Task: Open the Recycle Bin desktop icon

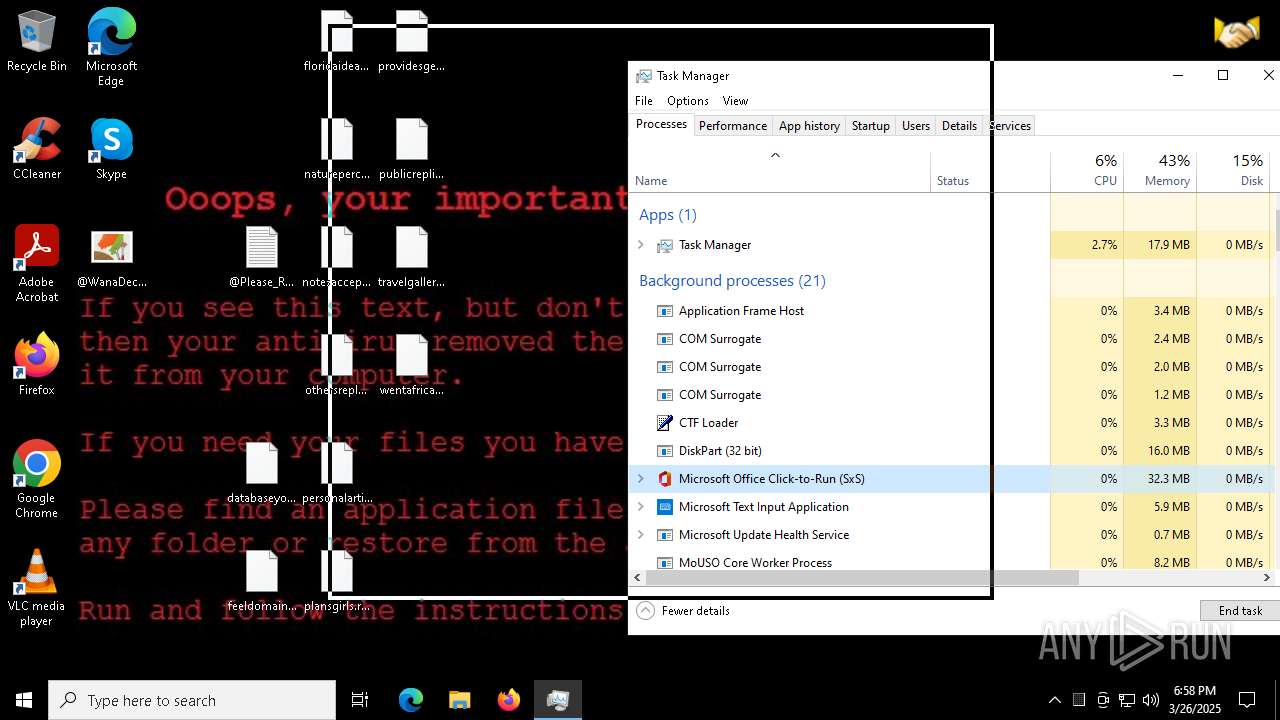Action: [x=37, y=41]
